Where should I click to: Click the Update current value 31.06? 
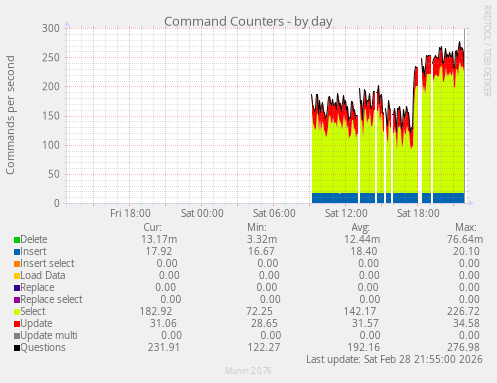pos(163,323)
